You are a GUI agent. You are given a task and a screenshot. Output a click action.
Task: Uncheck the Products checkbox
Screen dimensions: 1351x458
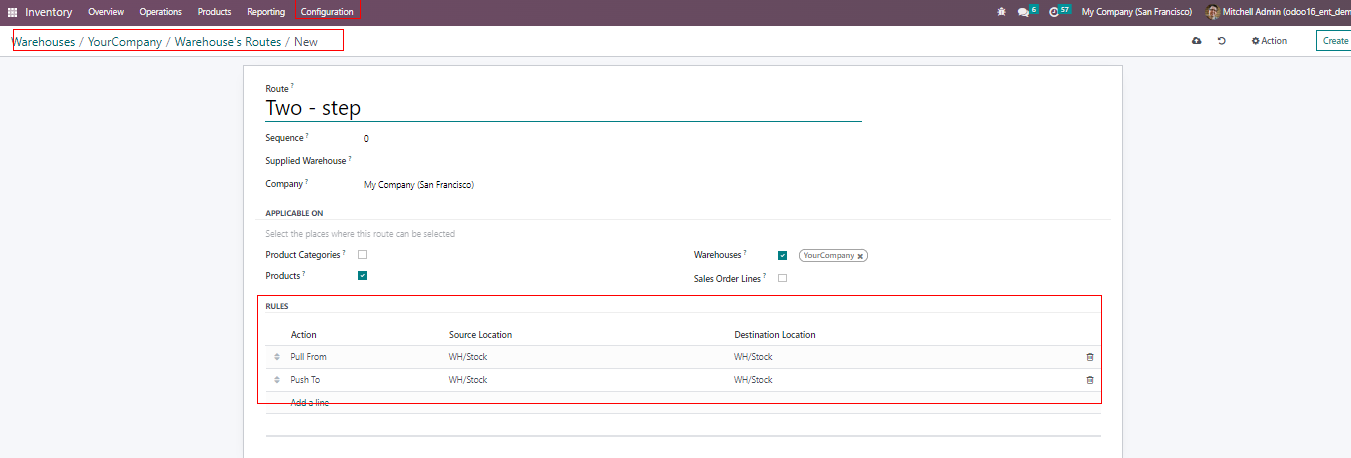[x=362, y=275]
